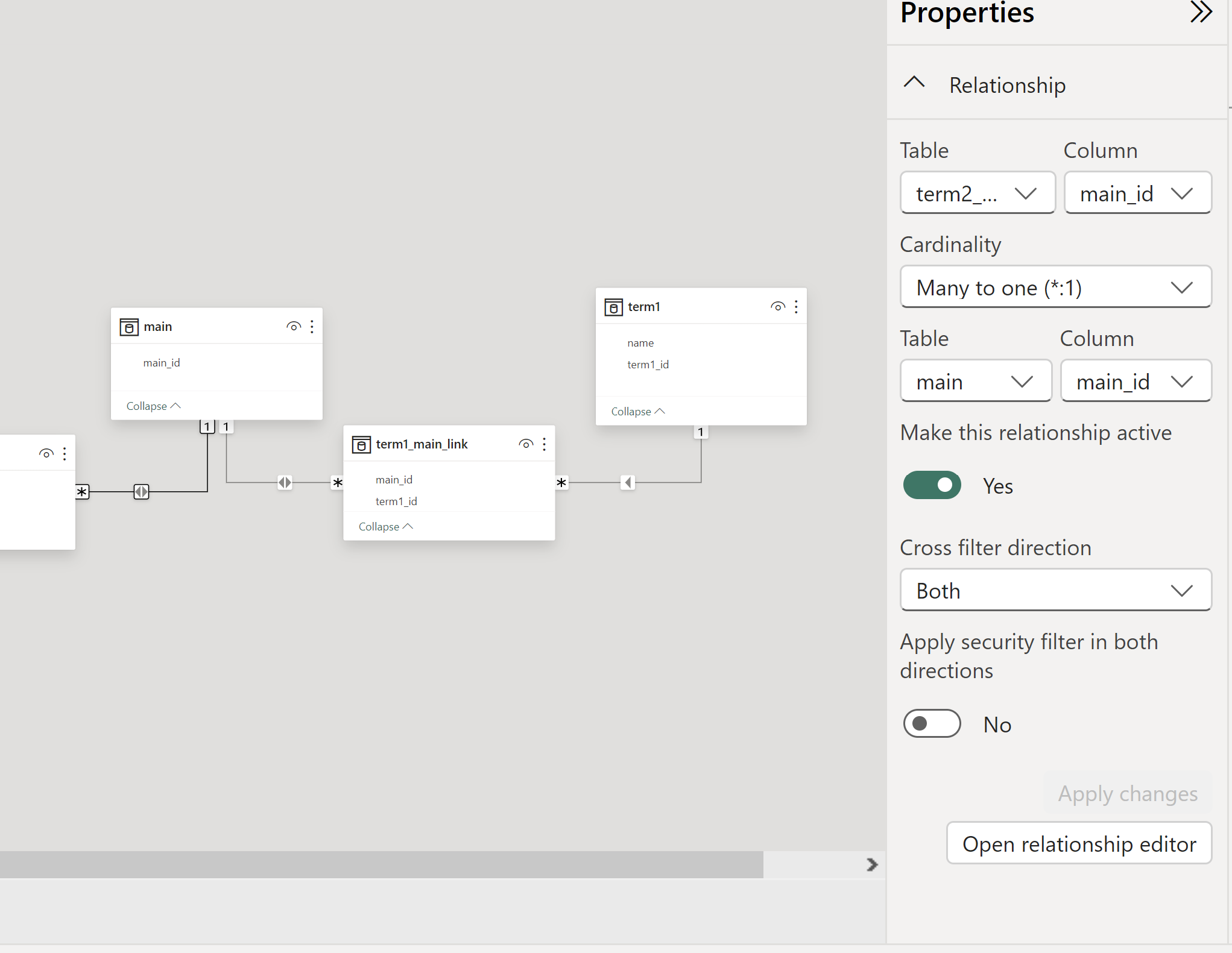1232x953 pixels.
Task: Open first main_id column dropdown beside term2
Action: click(1137, 193)
